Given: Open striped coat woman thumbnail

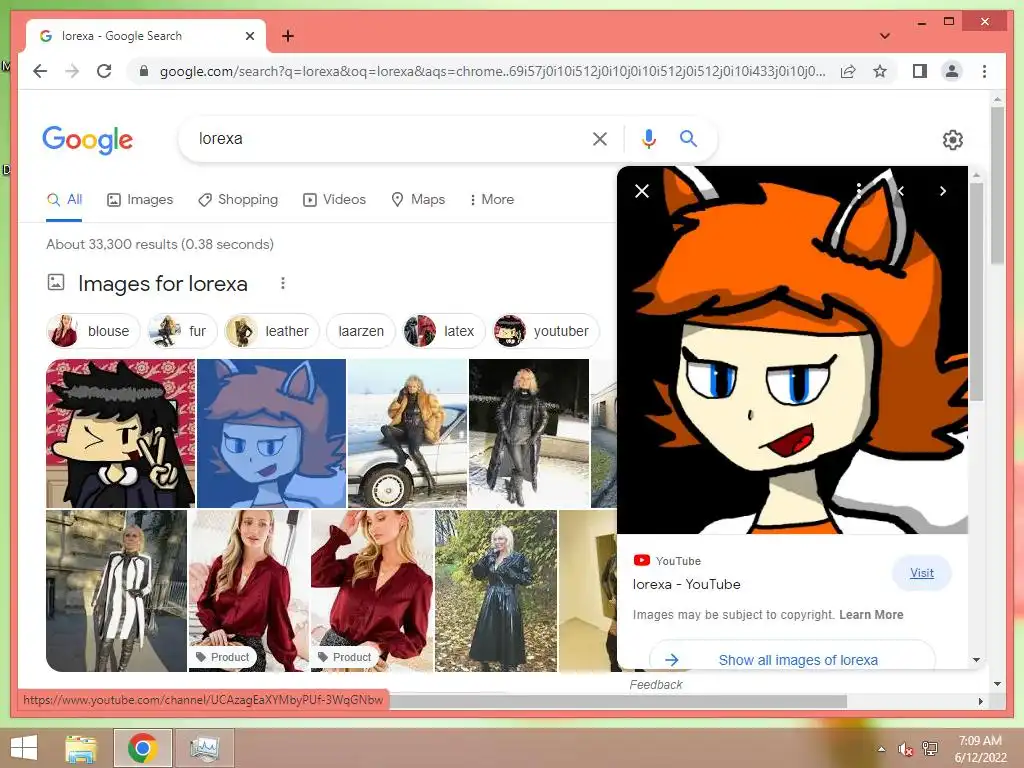Looking at the screenshot, I should point(116,591).
